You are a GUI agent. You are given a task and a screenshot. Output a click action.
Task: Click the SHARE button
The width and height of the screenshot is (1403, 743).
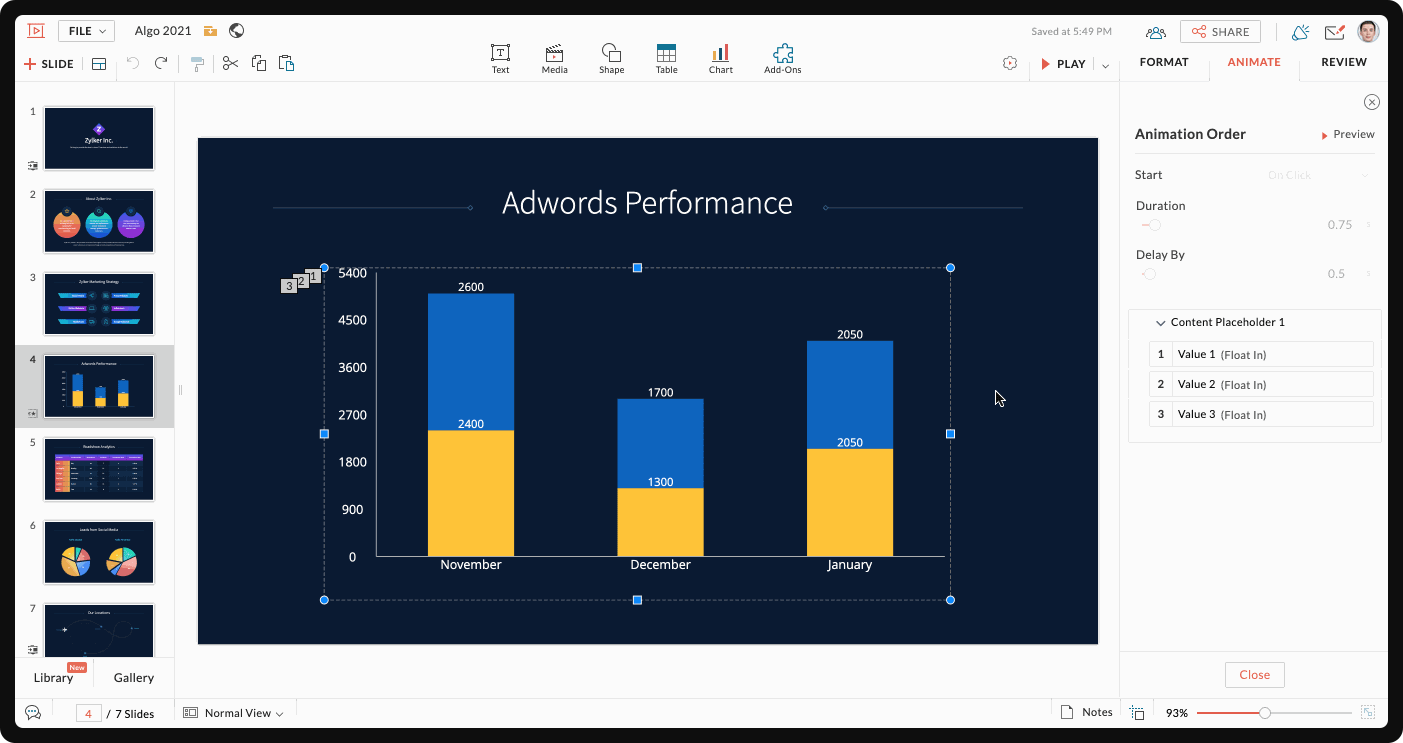point(1220,32)
